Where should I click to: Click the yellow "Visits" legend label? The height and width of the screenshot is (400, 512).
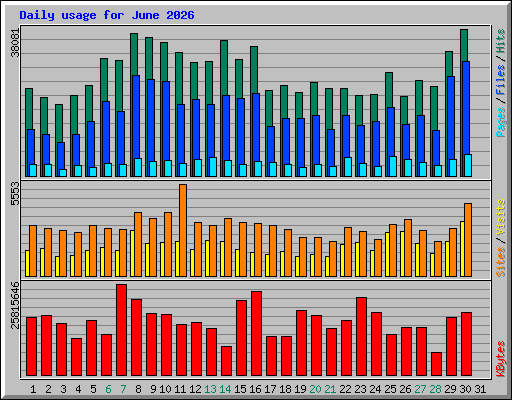(x=500, y=217)
